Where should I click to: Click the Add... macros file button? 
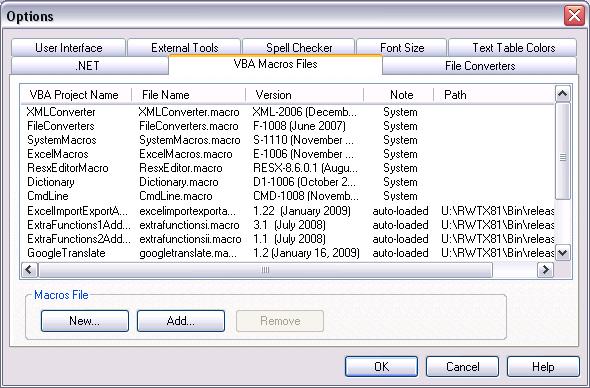181,321
